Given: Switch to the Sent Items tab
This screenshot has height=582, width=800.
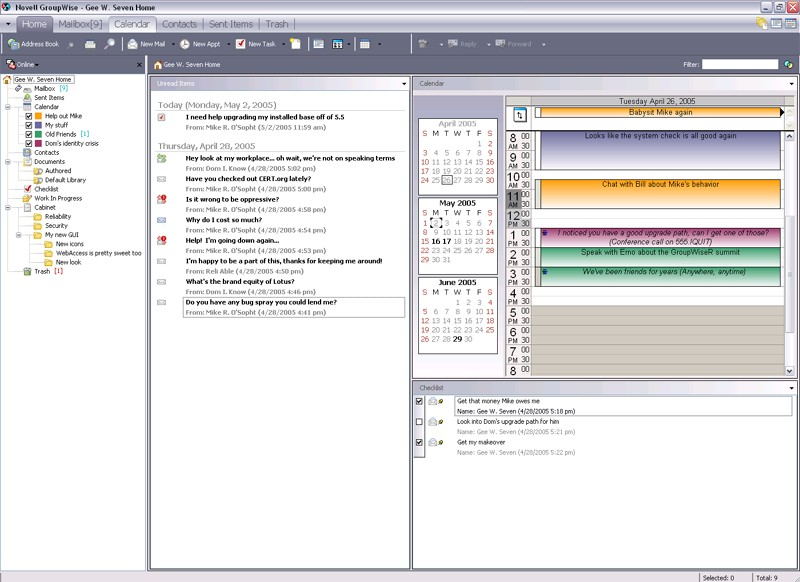Looking at the screenshot, I should tap(231, 24).
